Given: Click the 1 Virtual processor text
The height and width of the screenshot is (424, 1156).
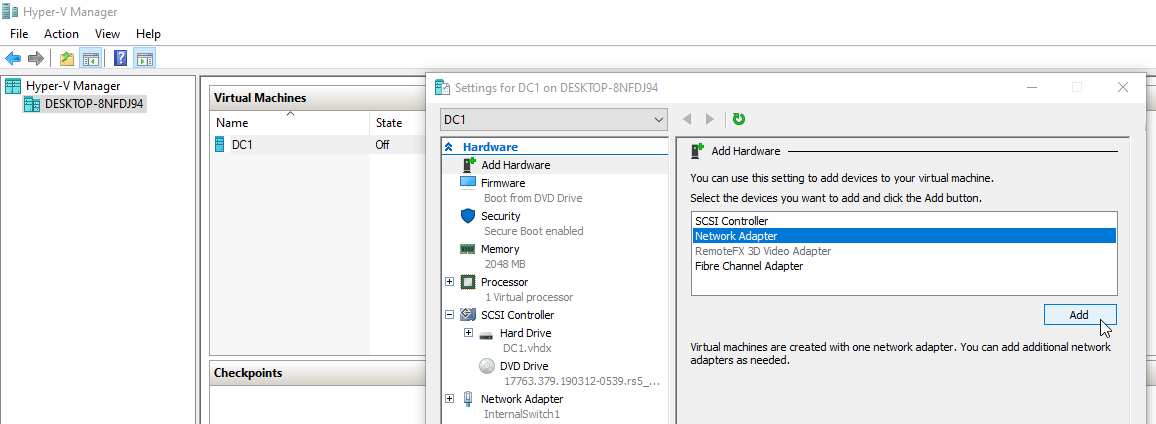Looking at the screenshot, I should pyautogui.click(x=528, y=297).
